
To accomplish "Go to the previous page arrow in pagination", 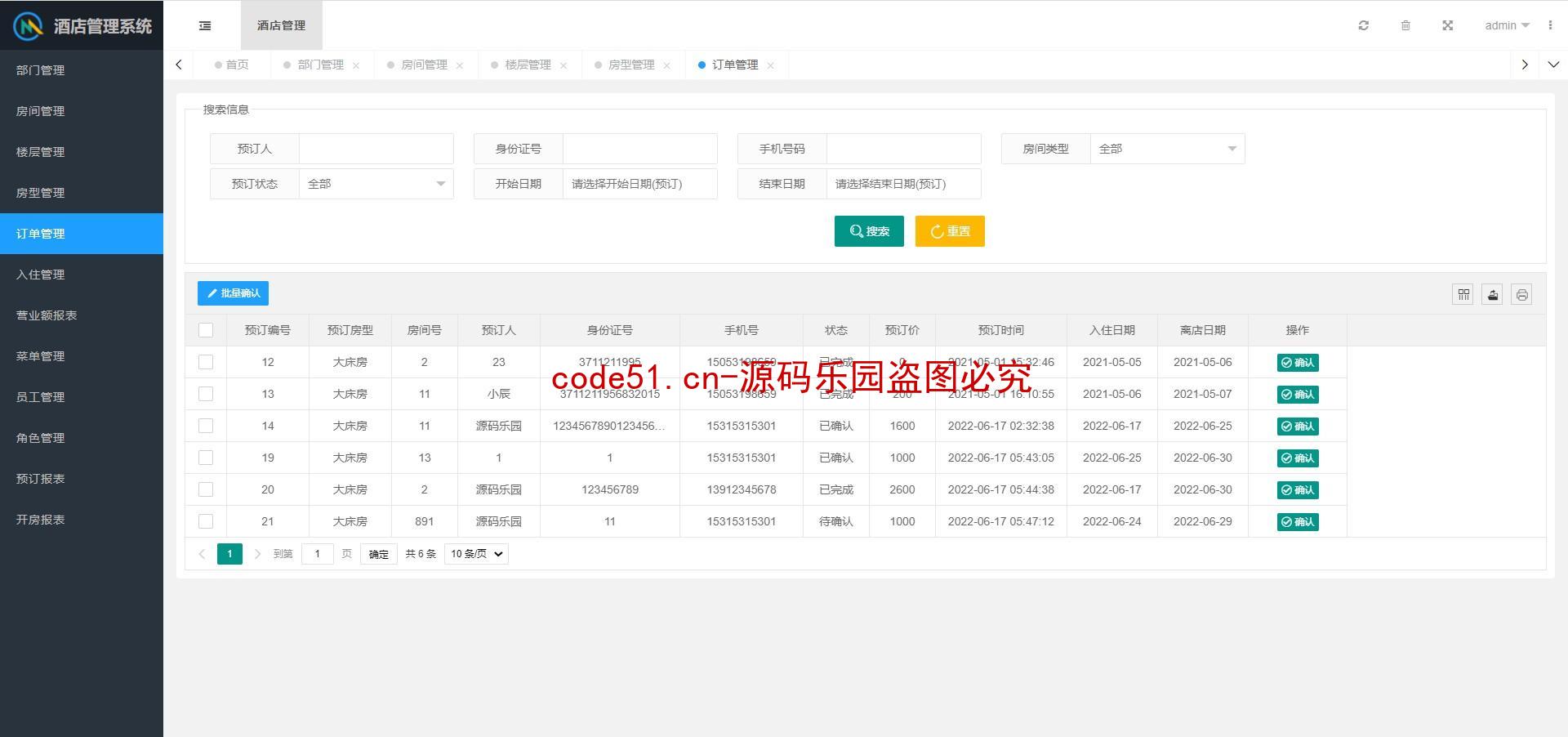I will [202, 554].
